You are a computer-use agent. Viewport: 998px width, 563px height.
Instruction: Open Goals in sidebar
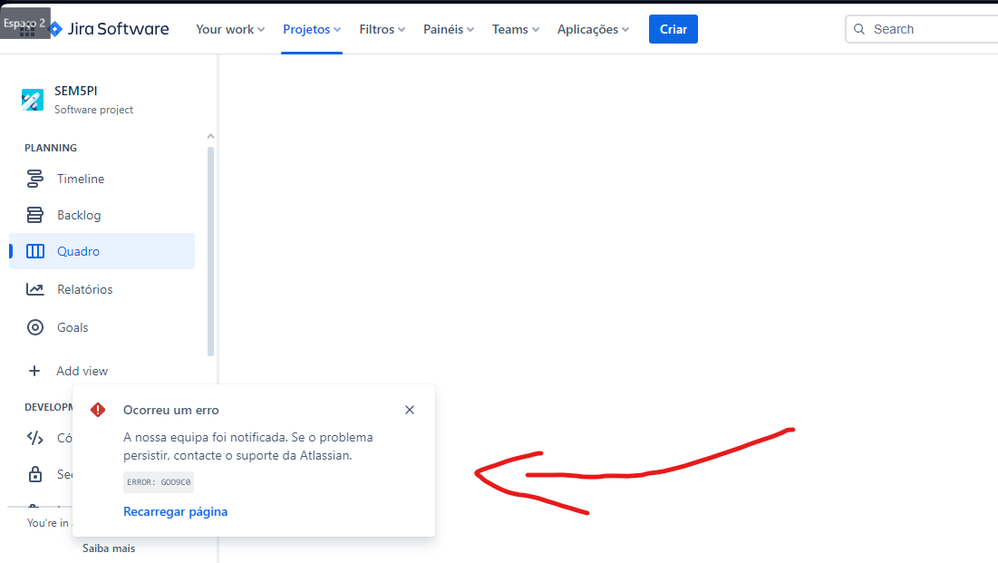coord(102,328)
